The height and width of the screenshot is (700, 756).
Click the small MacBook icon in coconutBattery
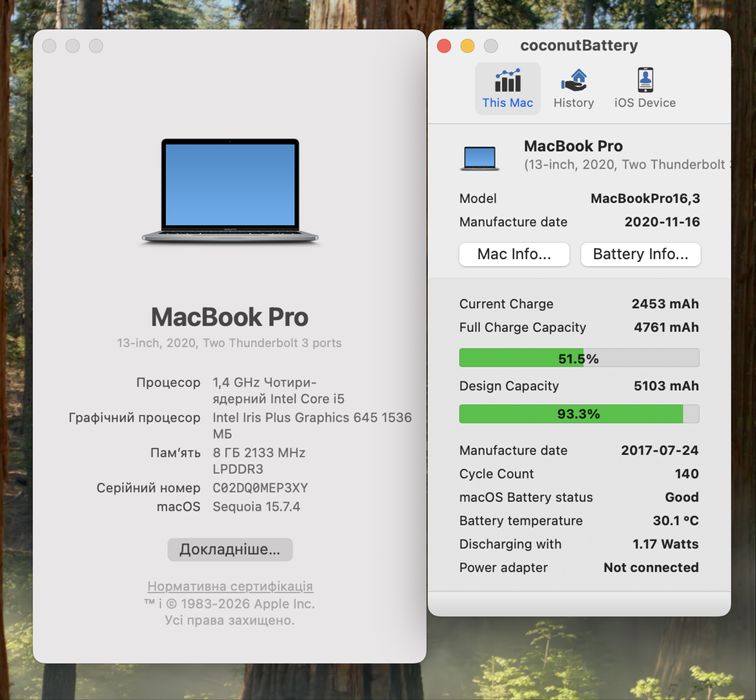pyautogui.click(x=480, y=158)
